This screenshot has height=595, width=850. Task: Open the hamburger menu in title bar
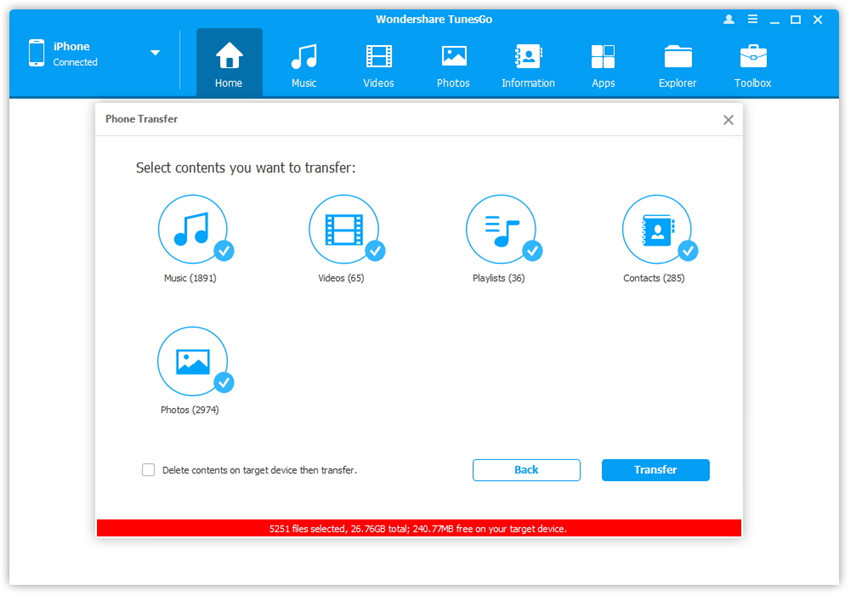pyautogui.click(x=751, y=19)
